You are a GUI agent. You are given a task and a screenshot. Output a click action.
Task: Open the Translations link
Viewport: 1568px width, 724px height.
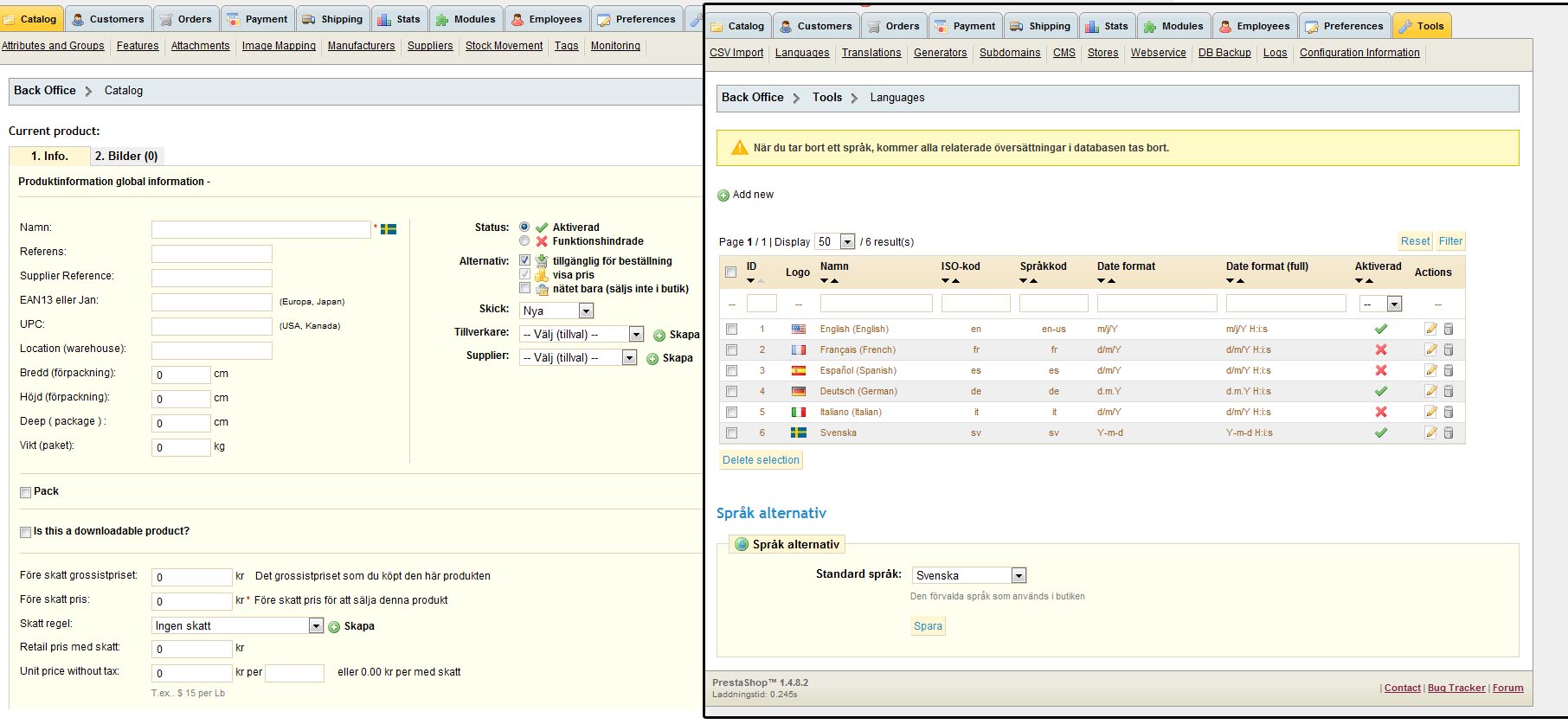[x=871, y=53]
